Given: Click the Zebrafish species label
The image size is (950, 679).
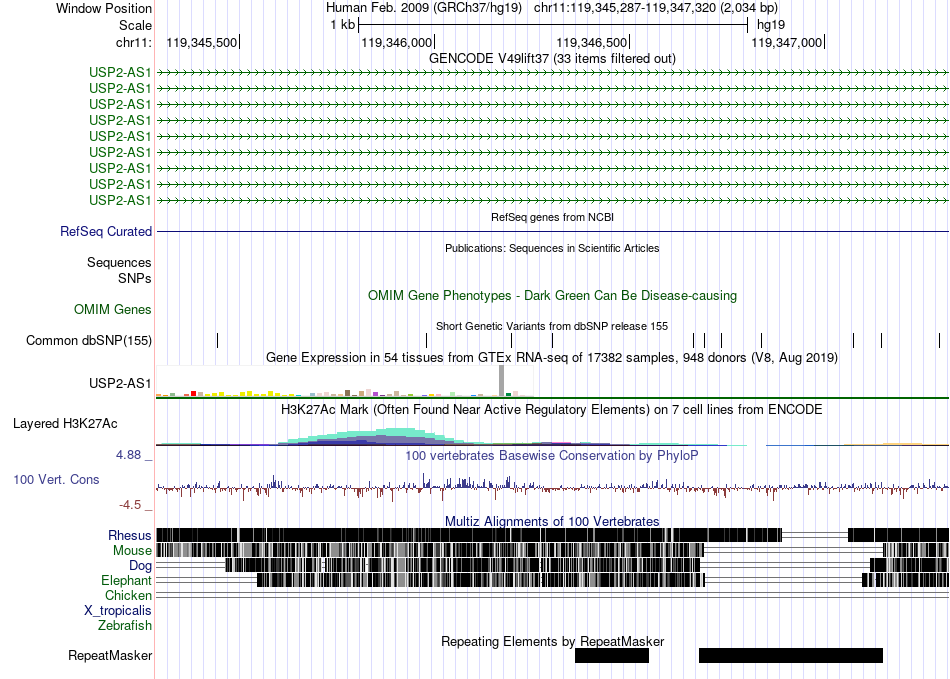Looking at the screenshot, I should tap(125, 626).
